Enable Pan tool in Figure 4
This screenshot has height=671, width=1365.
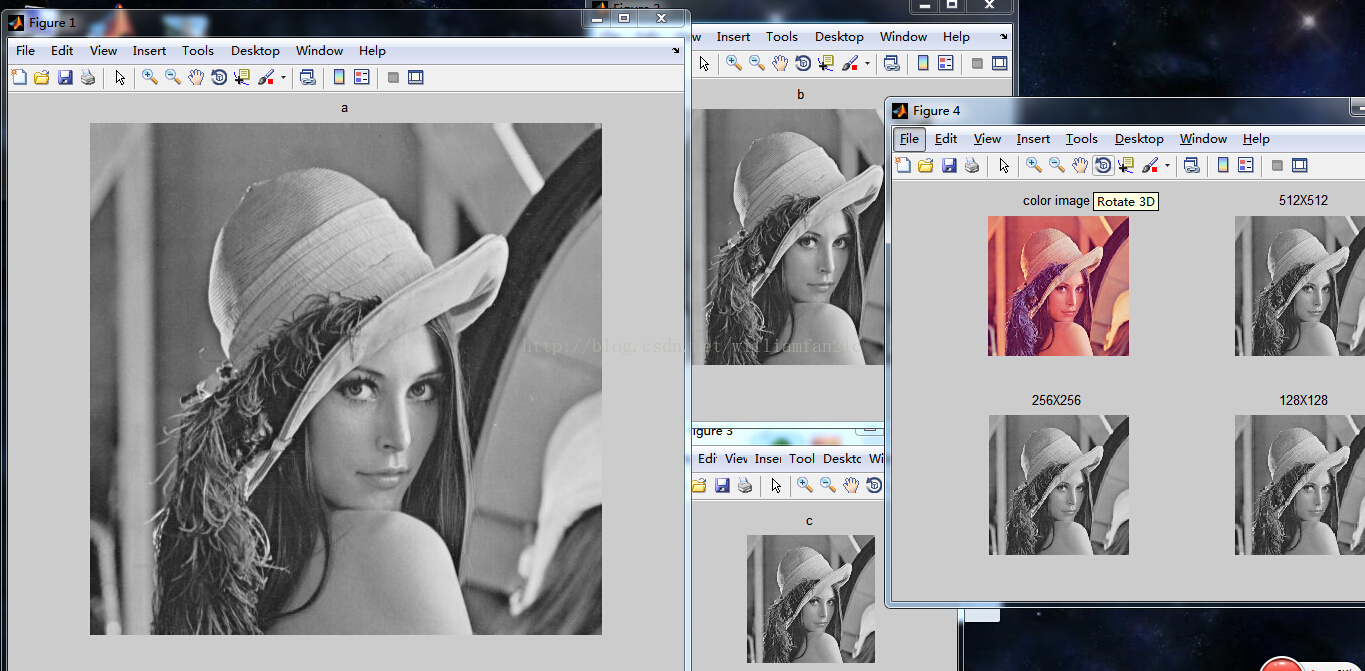pyautogui.click(x=1080, y=165)
